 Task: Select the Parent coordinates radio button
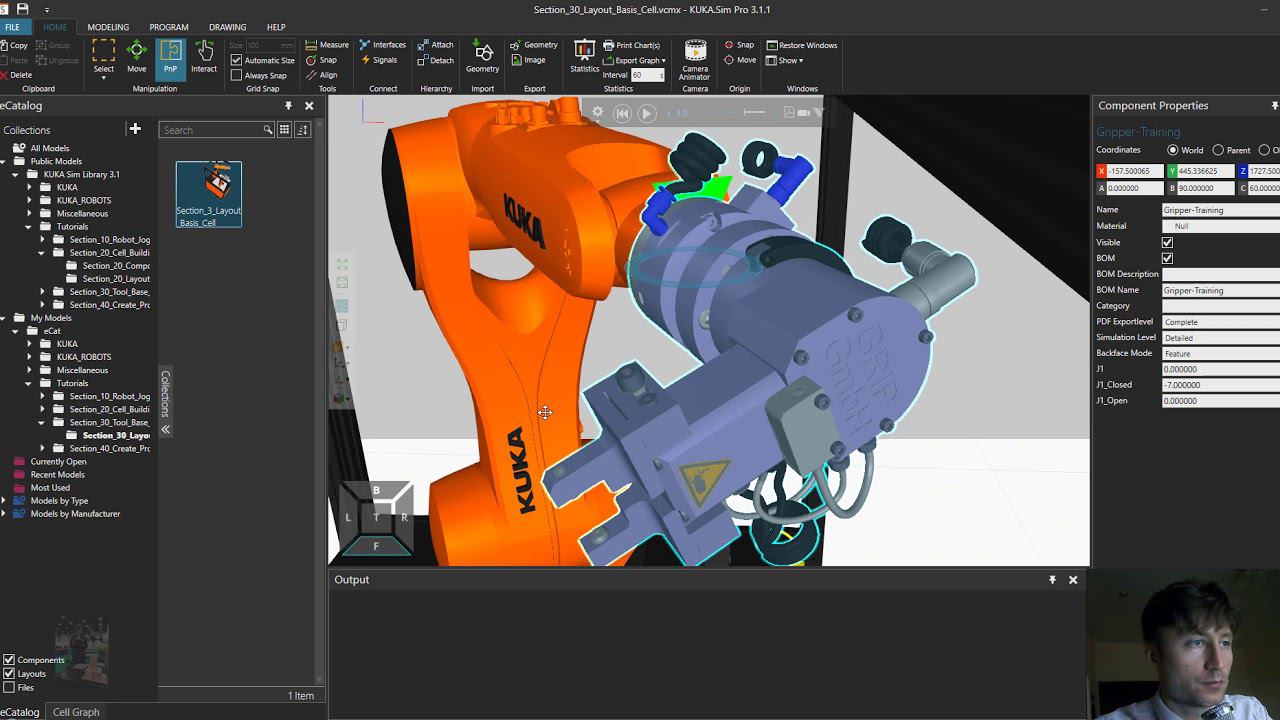[1218, 150]
